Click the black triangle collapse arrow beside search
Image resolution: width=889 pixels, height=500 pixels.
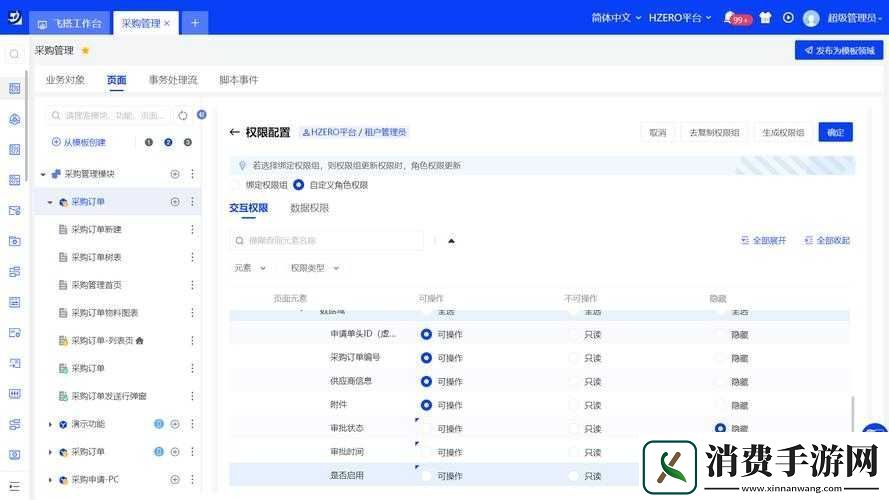(451, 241)
